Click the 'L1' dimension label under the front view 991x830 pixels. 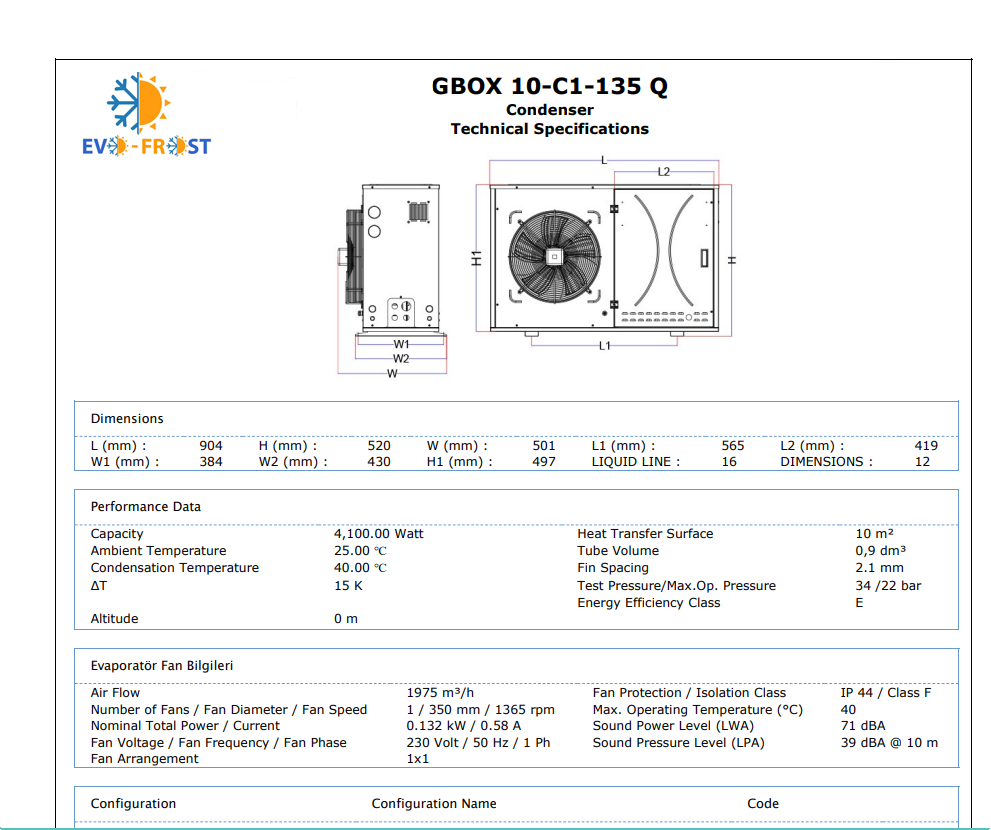pos(605,346)
